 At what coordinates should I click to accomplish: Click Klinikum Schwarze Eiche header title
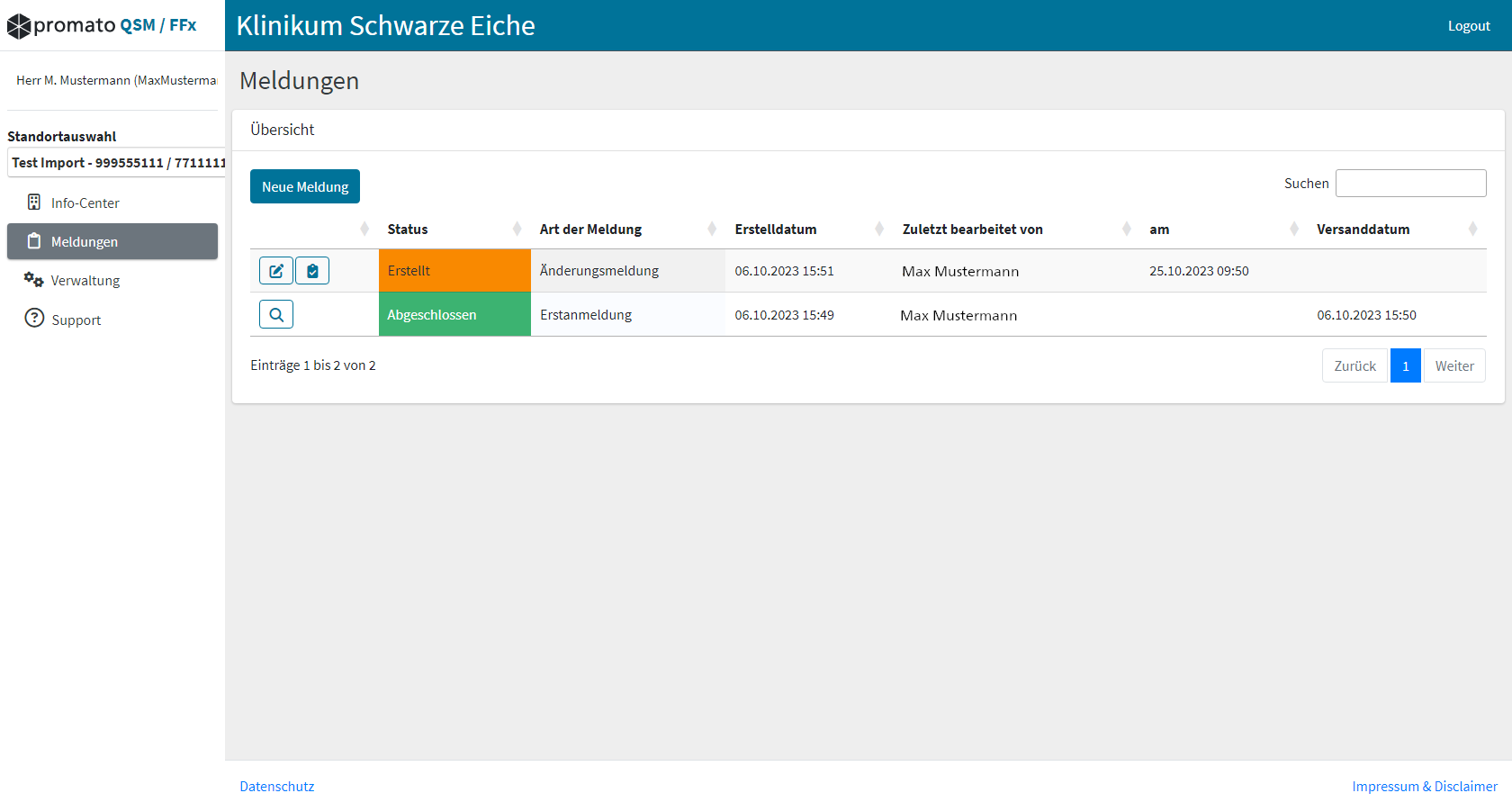tap(385, 25)
